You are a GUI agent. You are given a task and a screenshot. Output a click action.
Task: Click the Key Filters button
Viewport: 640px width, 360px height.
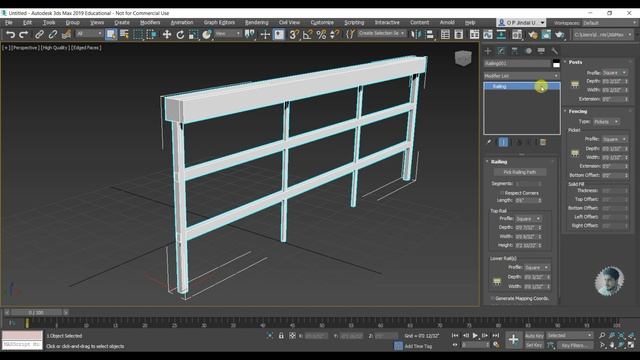pos(575,345)
